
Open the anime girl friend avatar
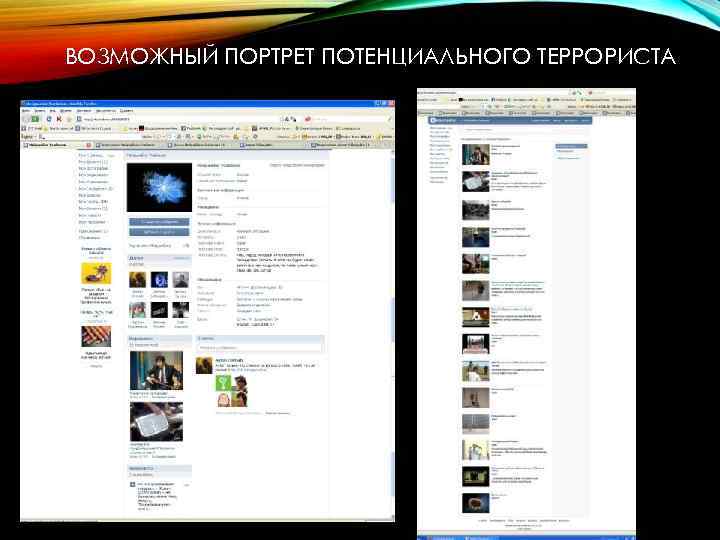pos(137,310)
